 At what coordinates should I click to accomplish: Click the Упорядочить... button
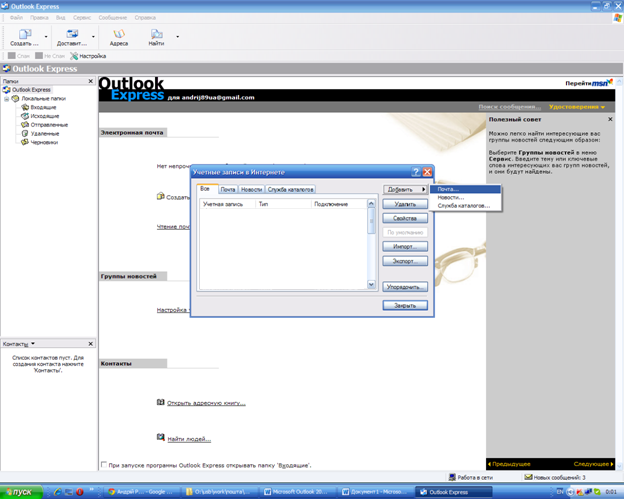click(x=405, y=287)
